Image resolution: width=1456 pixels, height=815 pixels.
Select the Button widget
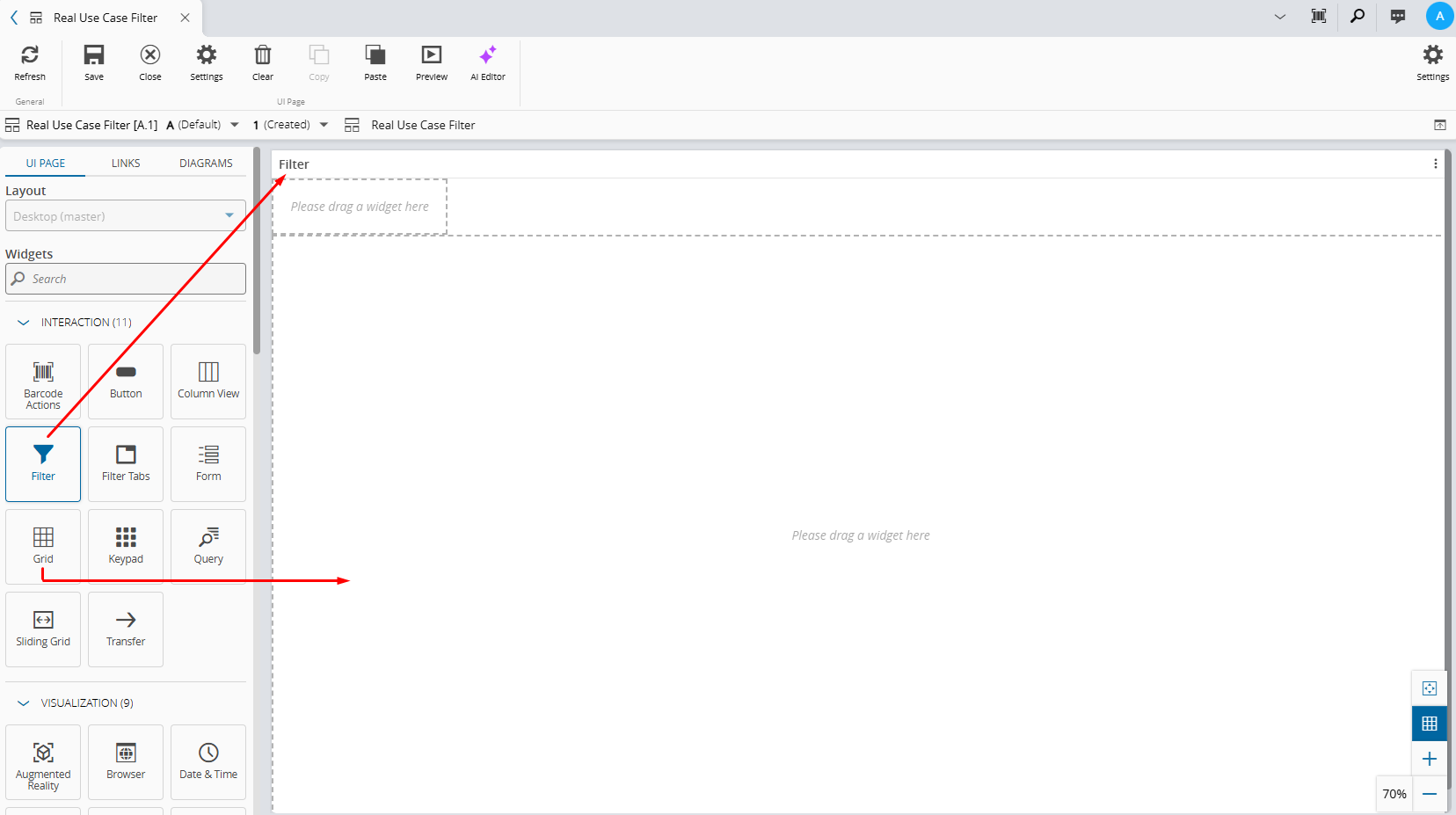tap(126, 382)
